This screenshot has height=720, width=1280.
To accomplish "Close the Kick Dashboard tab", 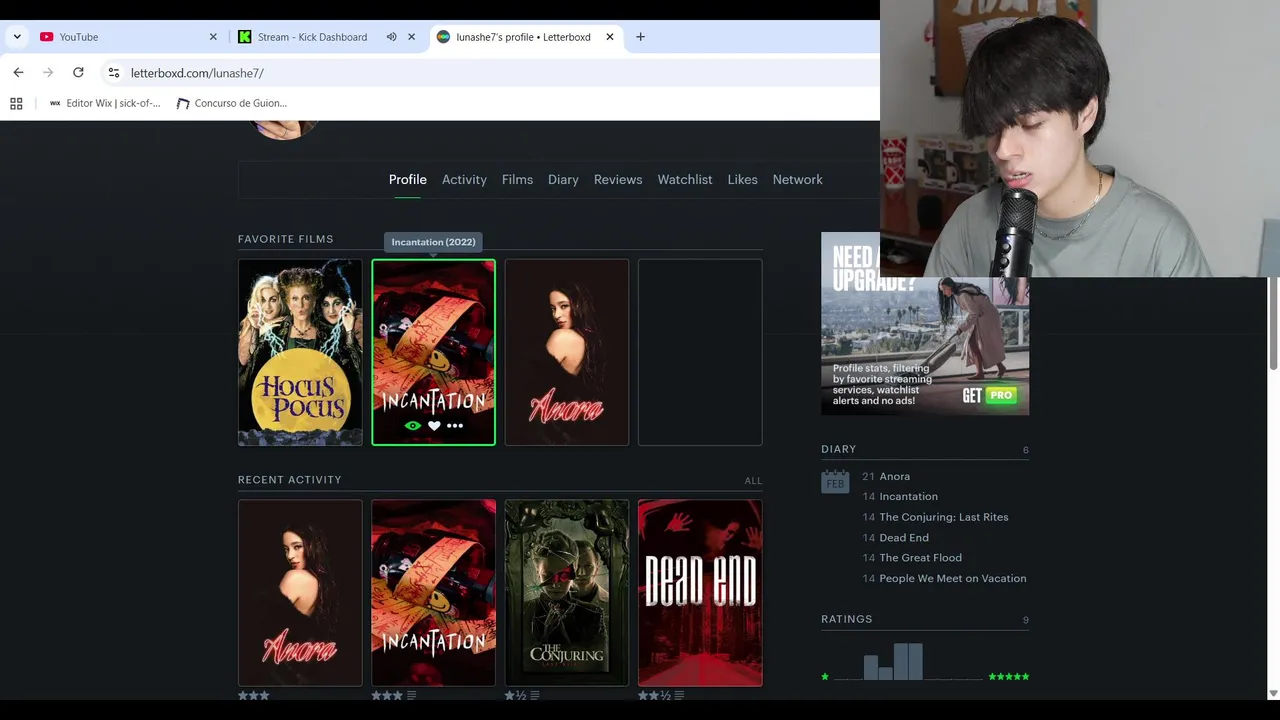I will (411, 37).
